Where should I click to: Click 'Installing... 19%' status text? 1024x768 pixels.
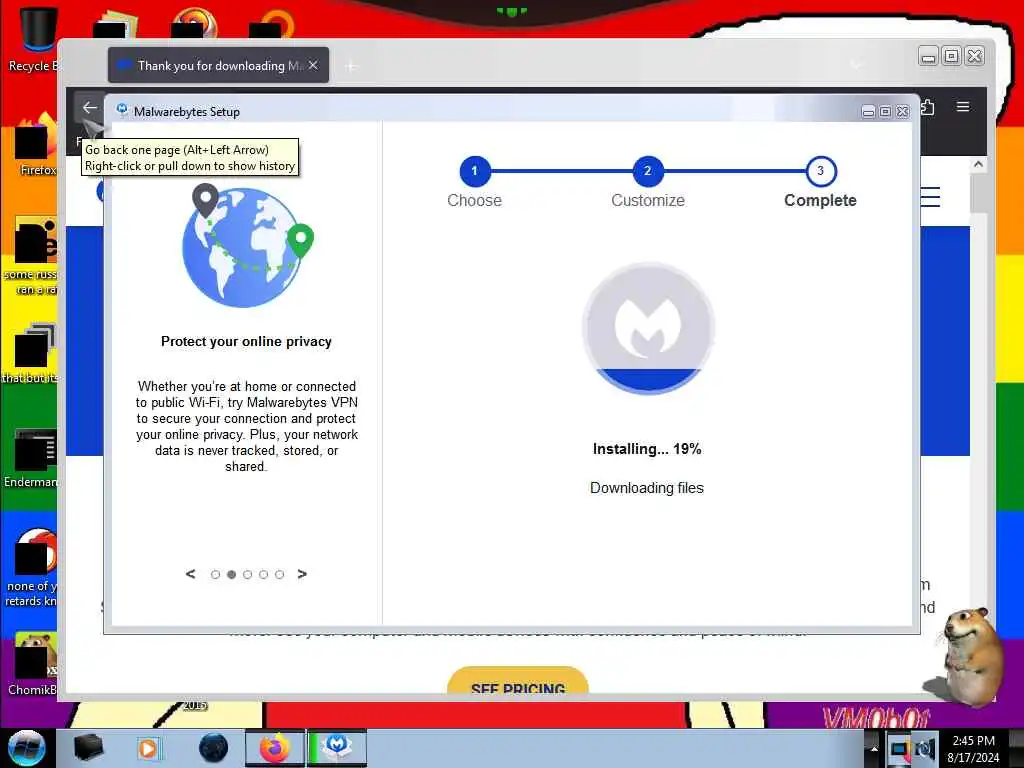tap(647, 449)
